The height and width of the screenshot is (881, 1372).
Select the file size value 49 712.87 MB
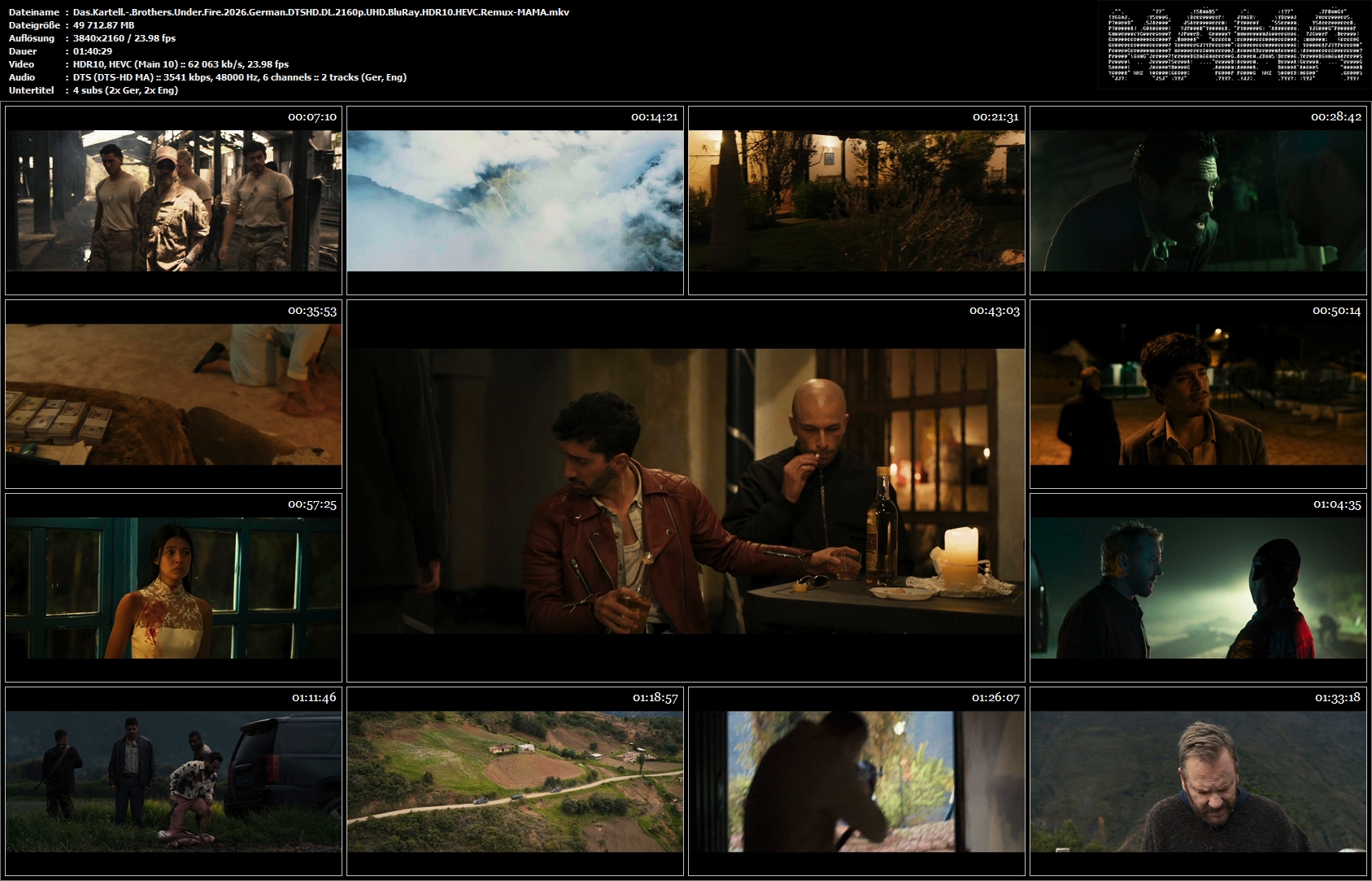pos(103,25)
